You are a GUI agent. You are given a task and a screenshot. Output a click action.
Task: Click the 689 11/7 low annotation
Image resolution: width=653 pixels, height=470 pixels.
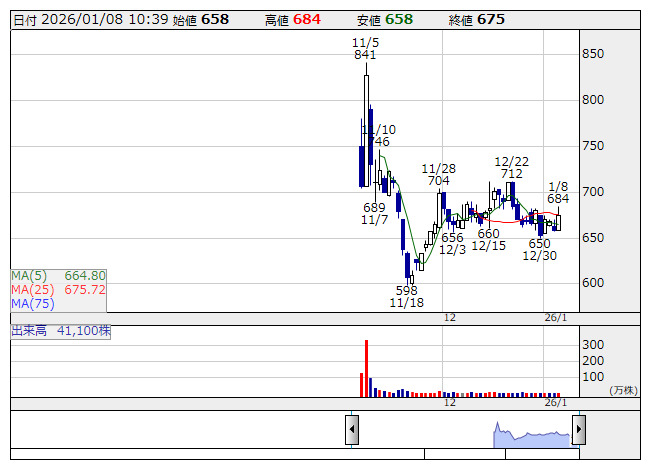click(374, 214)
